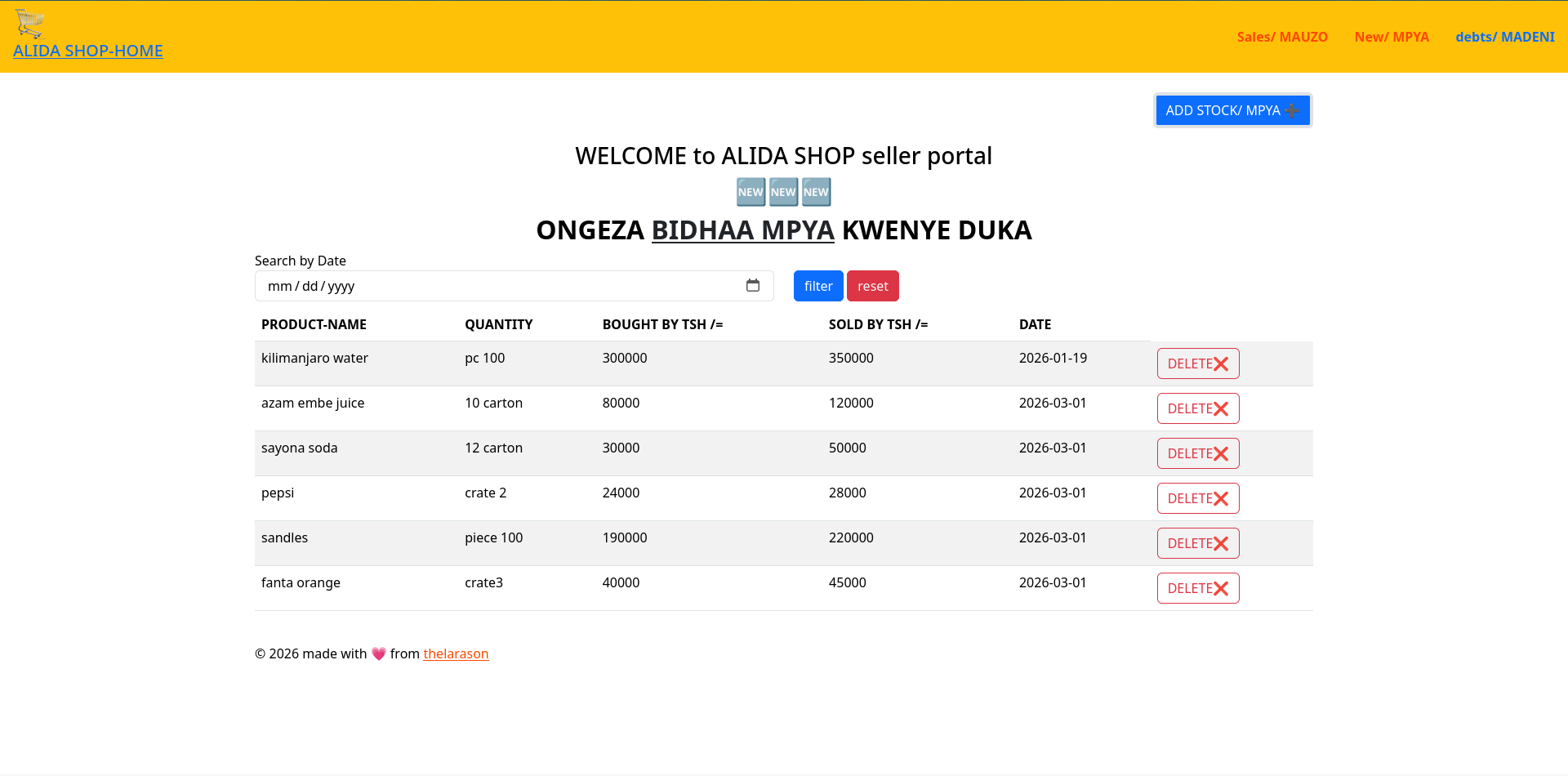The image size is (1568, 776).
Task: Click the shopping cart logo icon
Action: [30, 23]
